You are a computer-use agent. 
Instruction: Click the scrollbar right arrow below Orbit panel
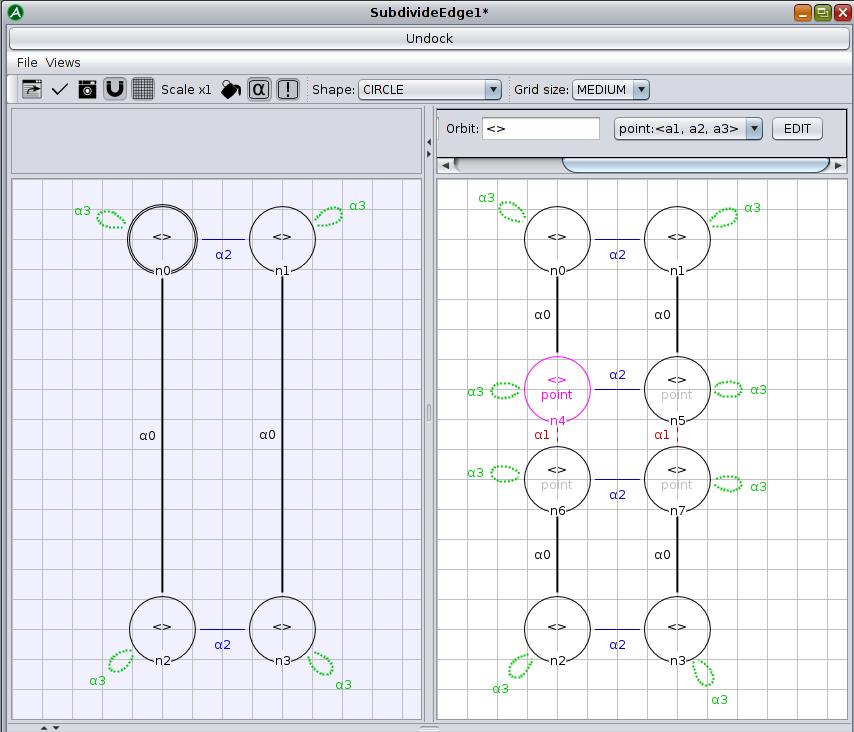click(x=838, y=165)
